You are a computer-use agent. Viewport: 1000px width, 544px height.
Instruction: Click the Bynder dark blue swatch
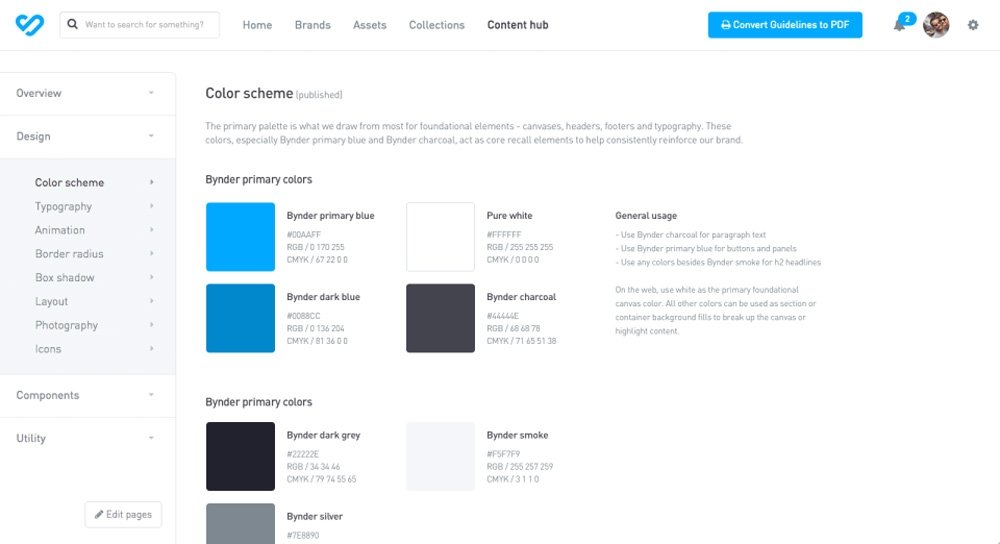[240, 318]
